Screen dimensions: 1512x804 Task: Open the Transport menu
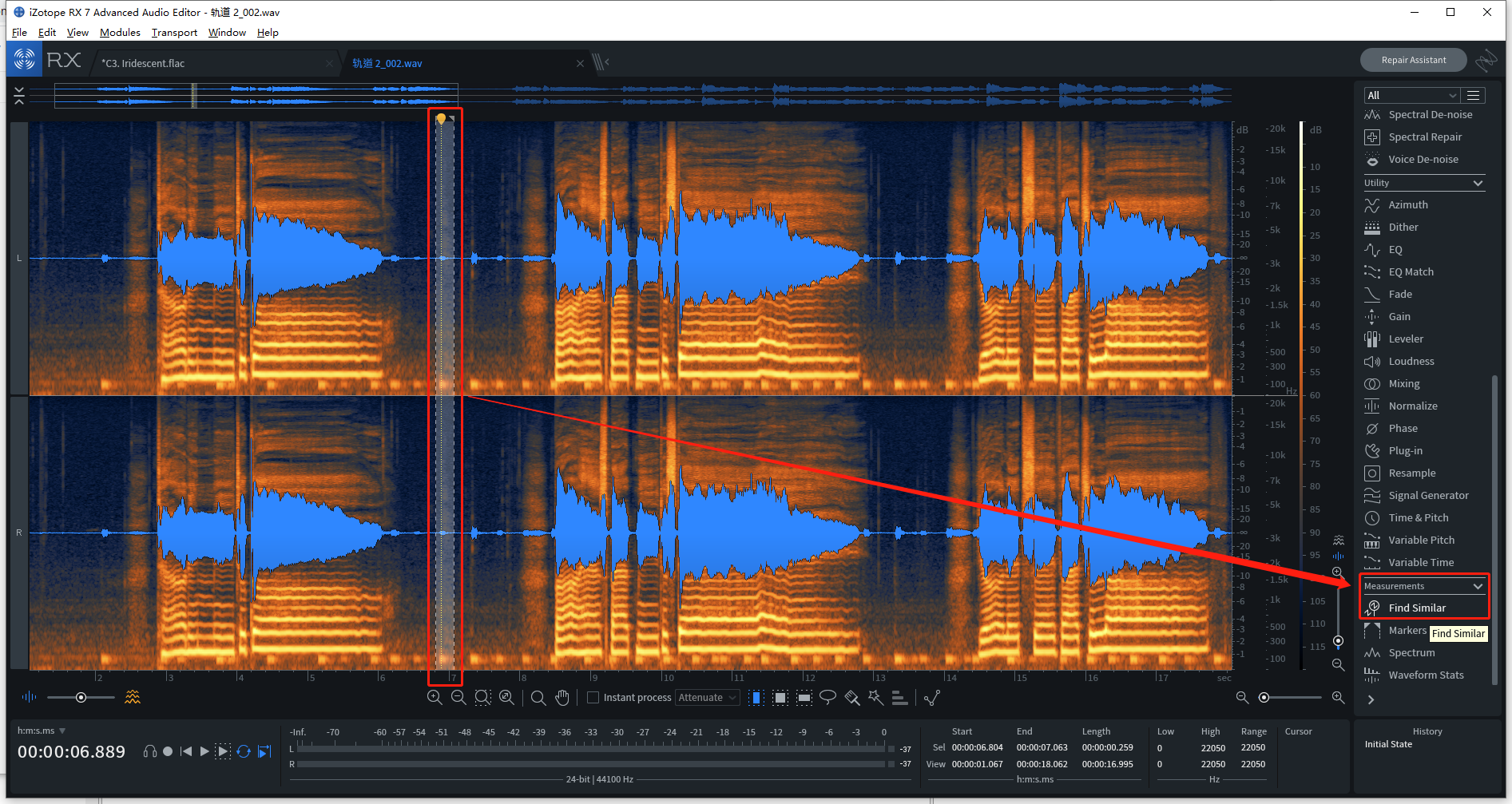174,33
